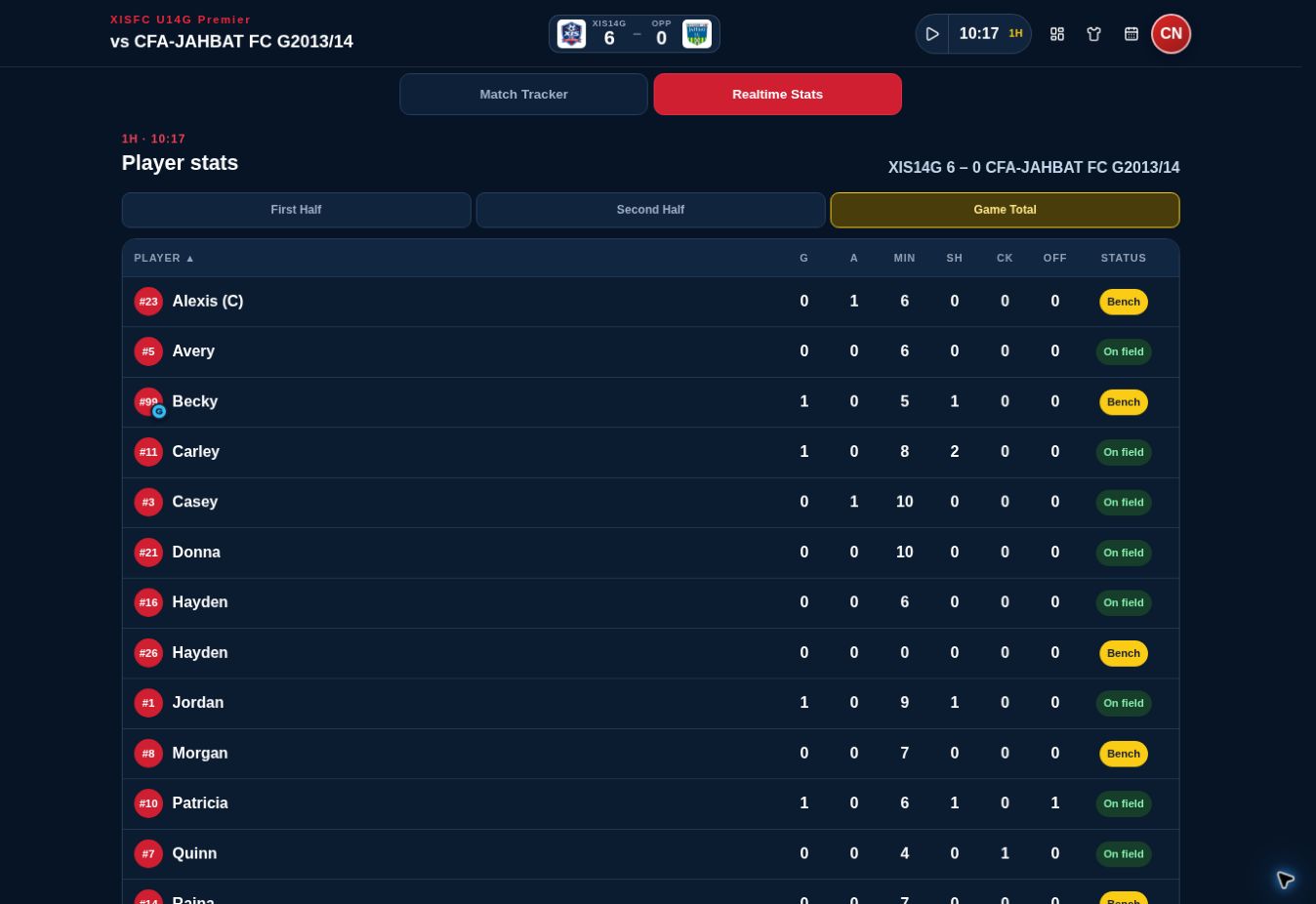Click Patricia's #10 jersey badge
The width and height of the screenshot is (1316, 904).
[148, 803]
